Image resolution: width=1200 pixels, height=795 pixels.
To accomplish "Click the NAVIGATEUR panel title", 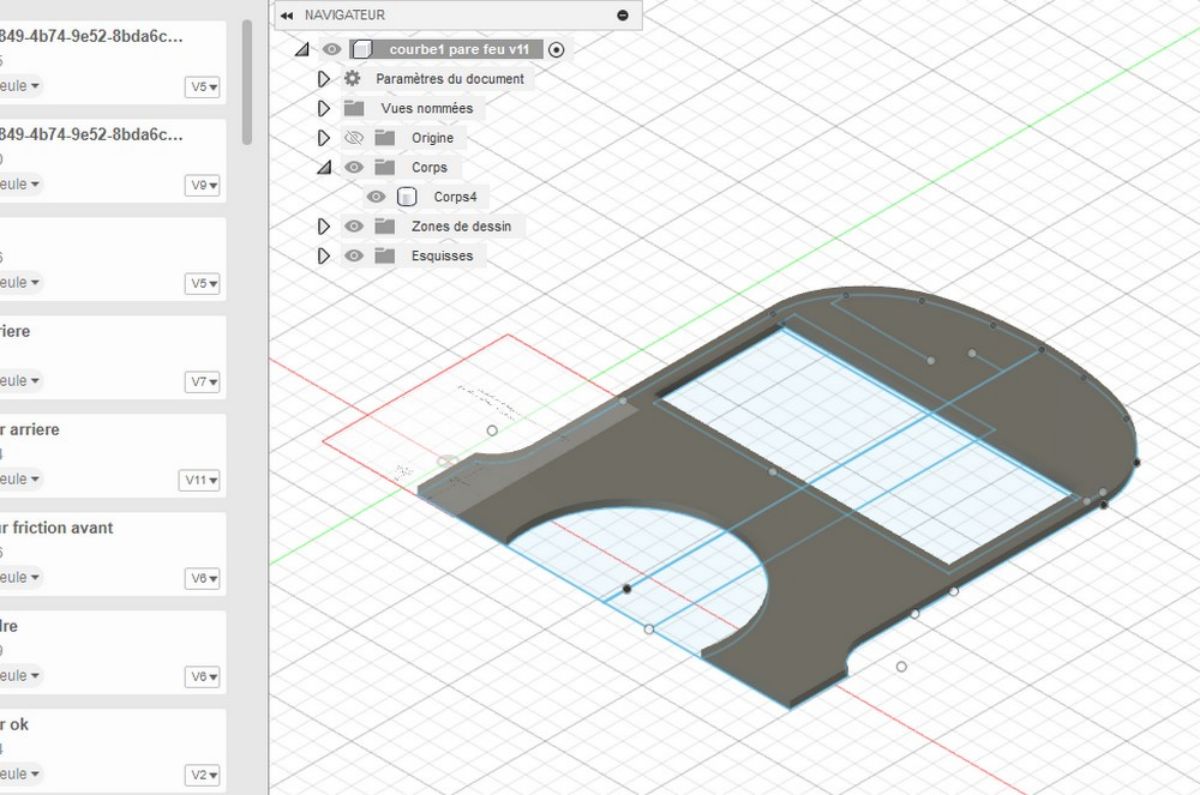I will [345, 15].
